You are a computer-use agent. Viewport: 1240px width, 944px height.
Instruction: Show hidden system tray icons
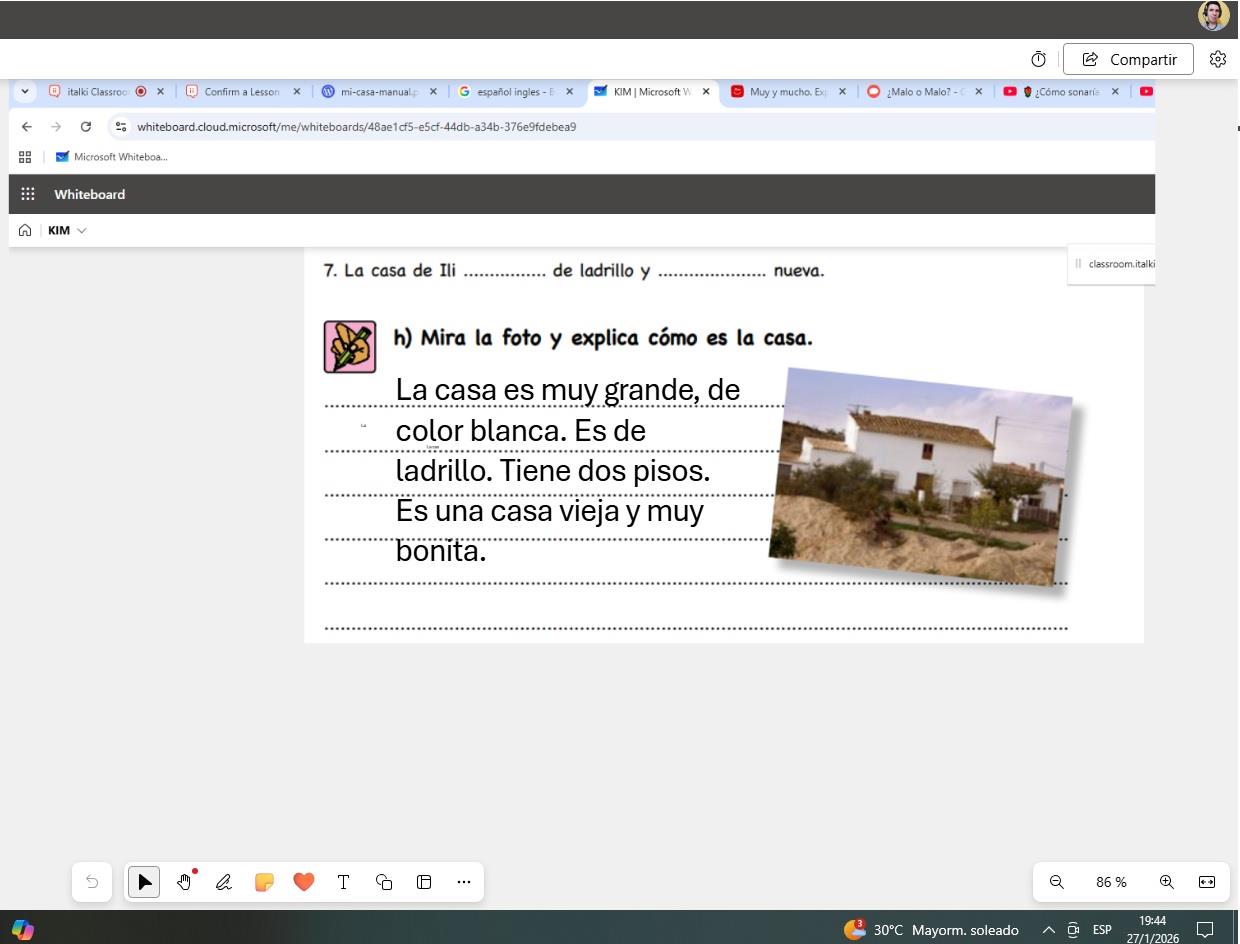(x=1048, y=930)
